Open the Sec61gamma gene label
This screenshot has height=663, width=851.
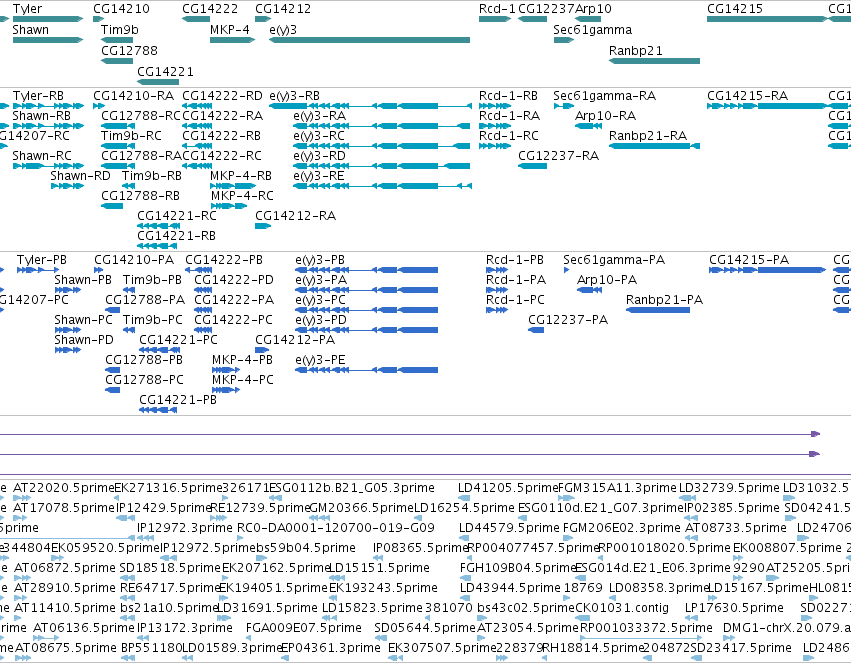(x=592, y=30)
